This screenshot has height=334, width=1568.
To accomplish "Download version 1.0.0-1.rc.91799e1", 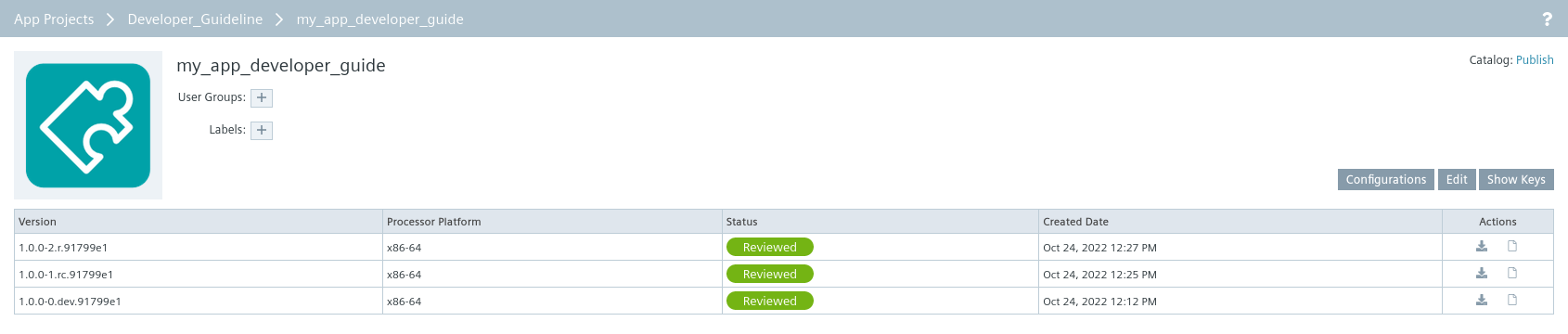I will coord(1482,274).
